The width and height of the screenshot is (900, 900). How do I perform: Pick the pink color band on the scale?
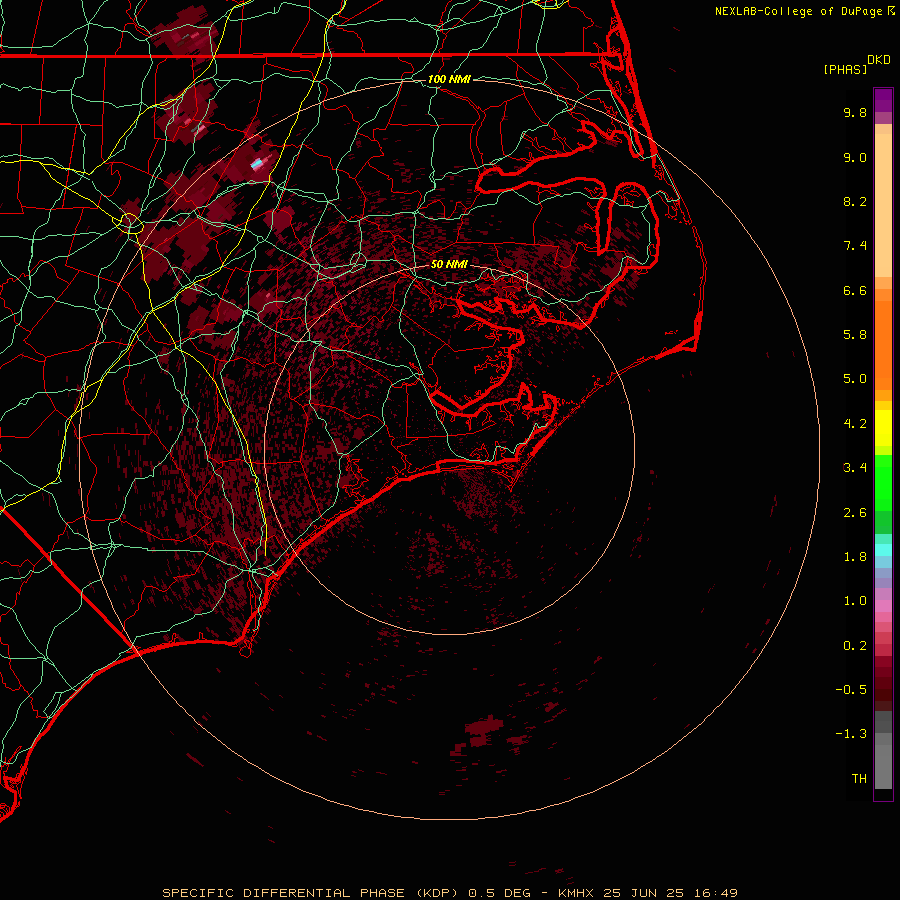click(883, 606)
